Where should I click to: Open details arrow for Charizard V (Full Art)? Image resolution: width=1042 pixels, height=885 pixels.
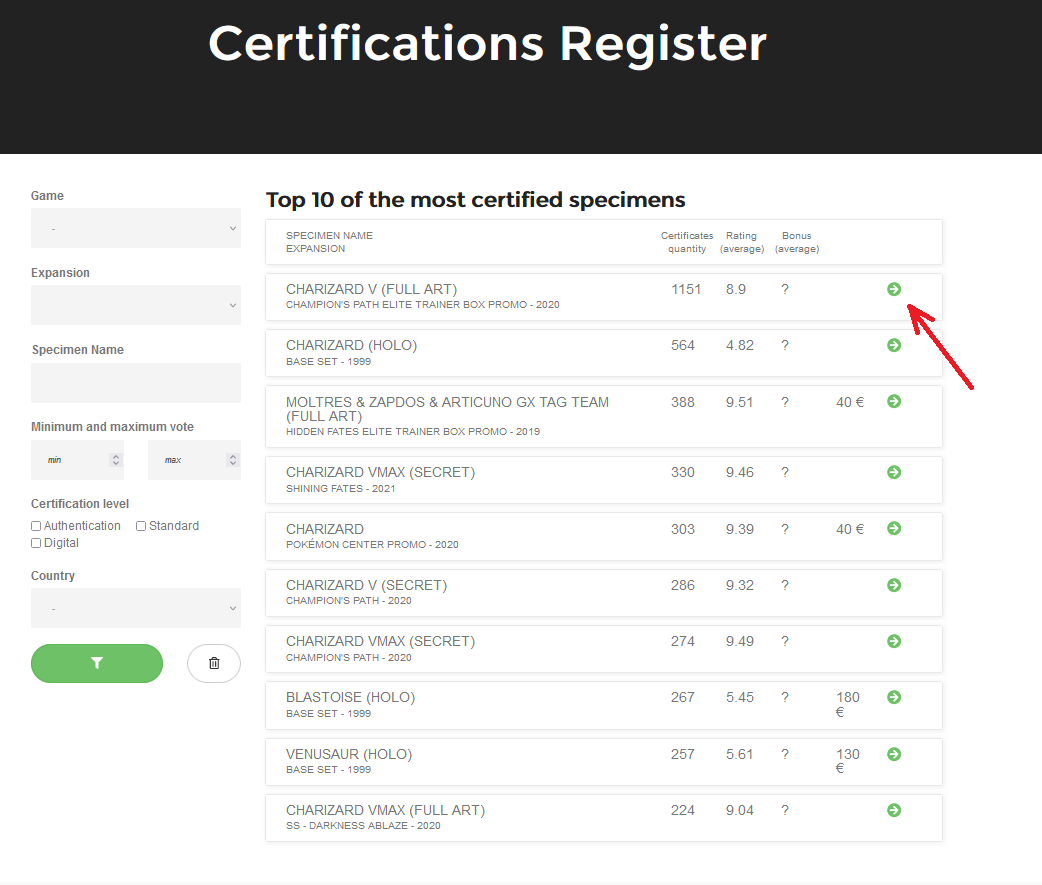[894, 289]
